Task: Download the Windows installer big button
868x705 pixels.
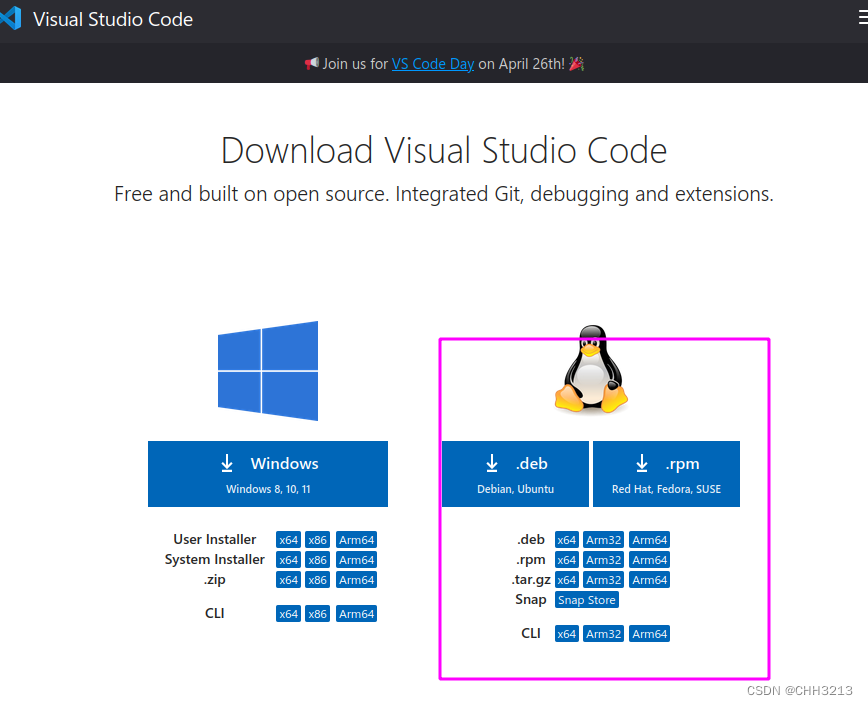Action: pyautogui.click(x=268, y=474)
